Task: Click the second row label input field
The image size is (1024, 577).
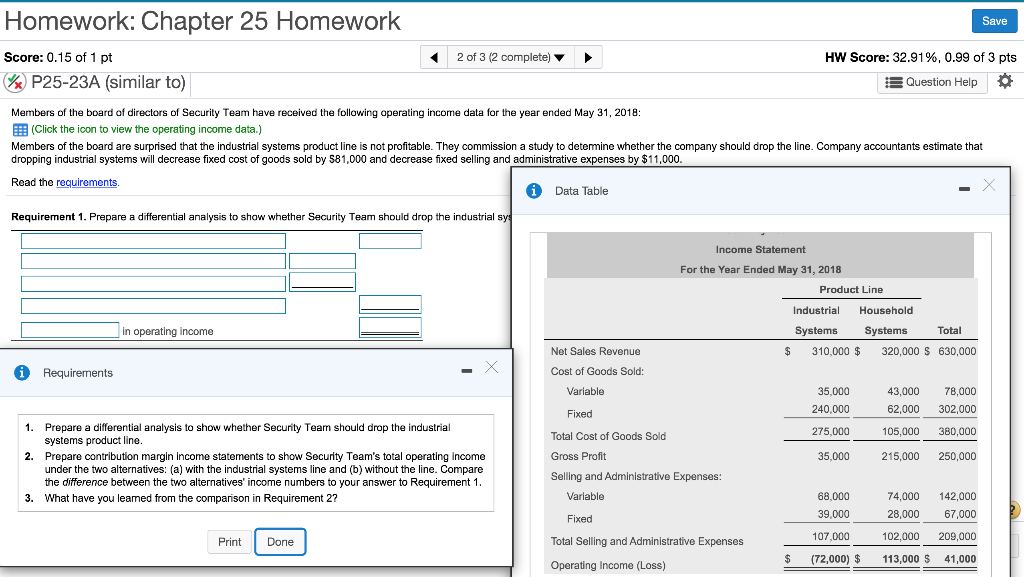Action: click(153, 261)
